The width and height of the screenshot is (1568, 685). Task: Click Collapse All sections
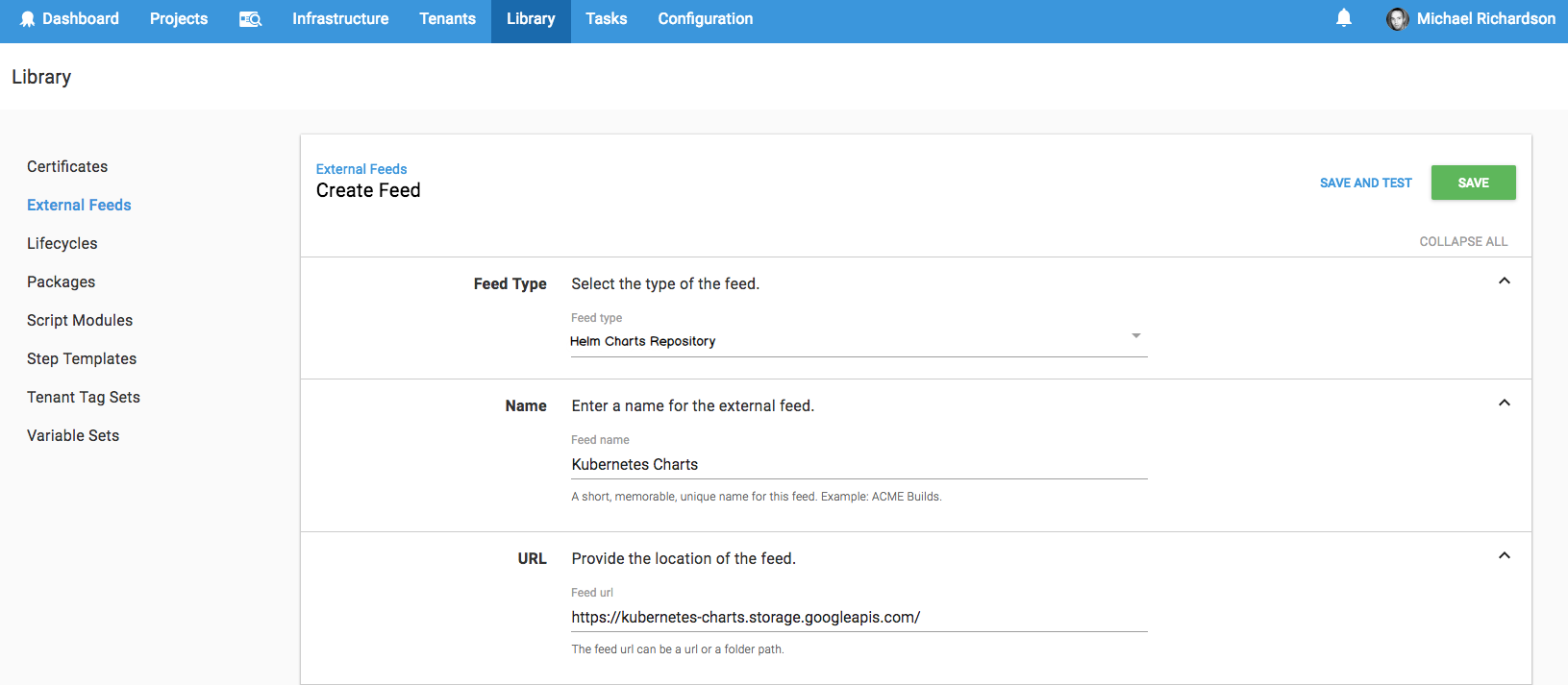(1462, 241)
